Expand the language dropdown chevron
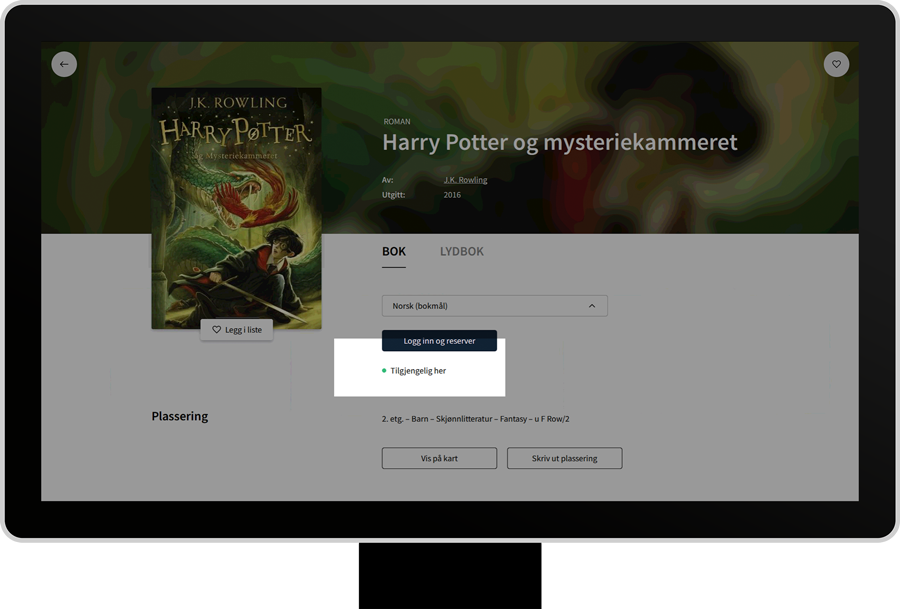This screenshot has height=609, width=900. click(591, 306)
